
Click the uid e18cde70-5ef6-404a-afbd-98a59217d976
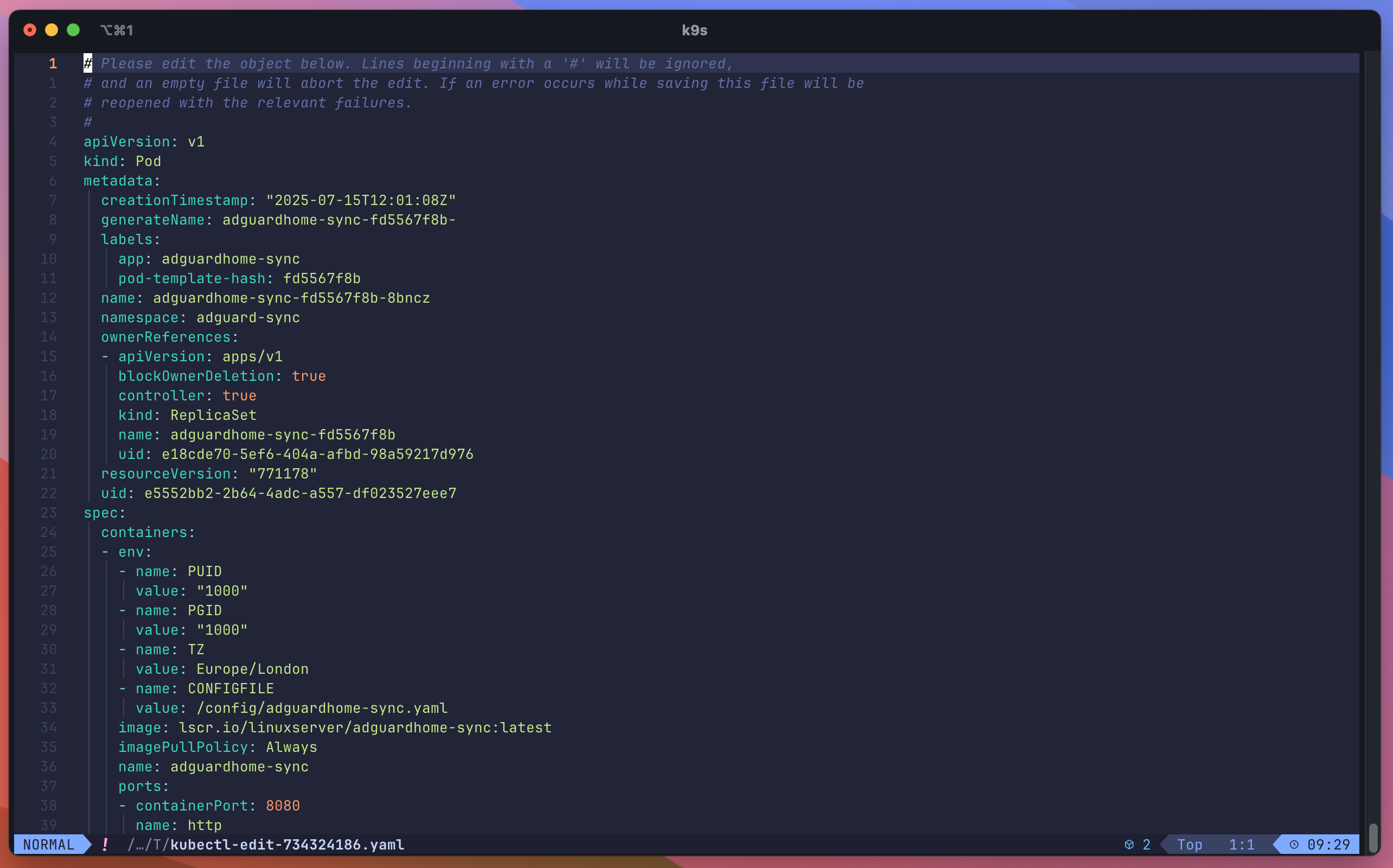[317, 454]
